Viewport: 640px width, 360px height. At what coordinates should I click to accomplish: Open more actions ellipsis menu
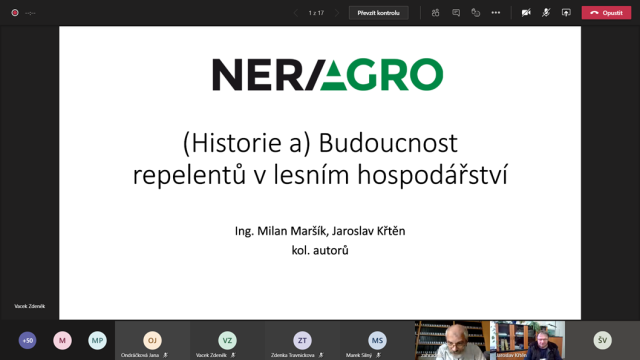click(496, 13)
